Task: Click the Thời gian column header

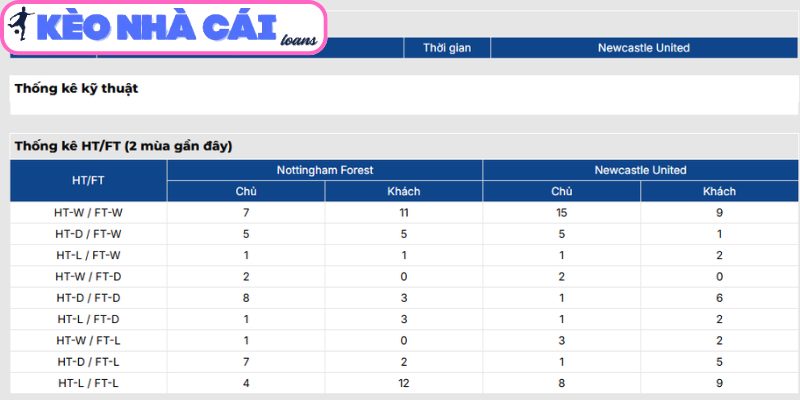Action: (447, 48)
